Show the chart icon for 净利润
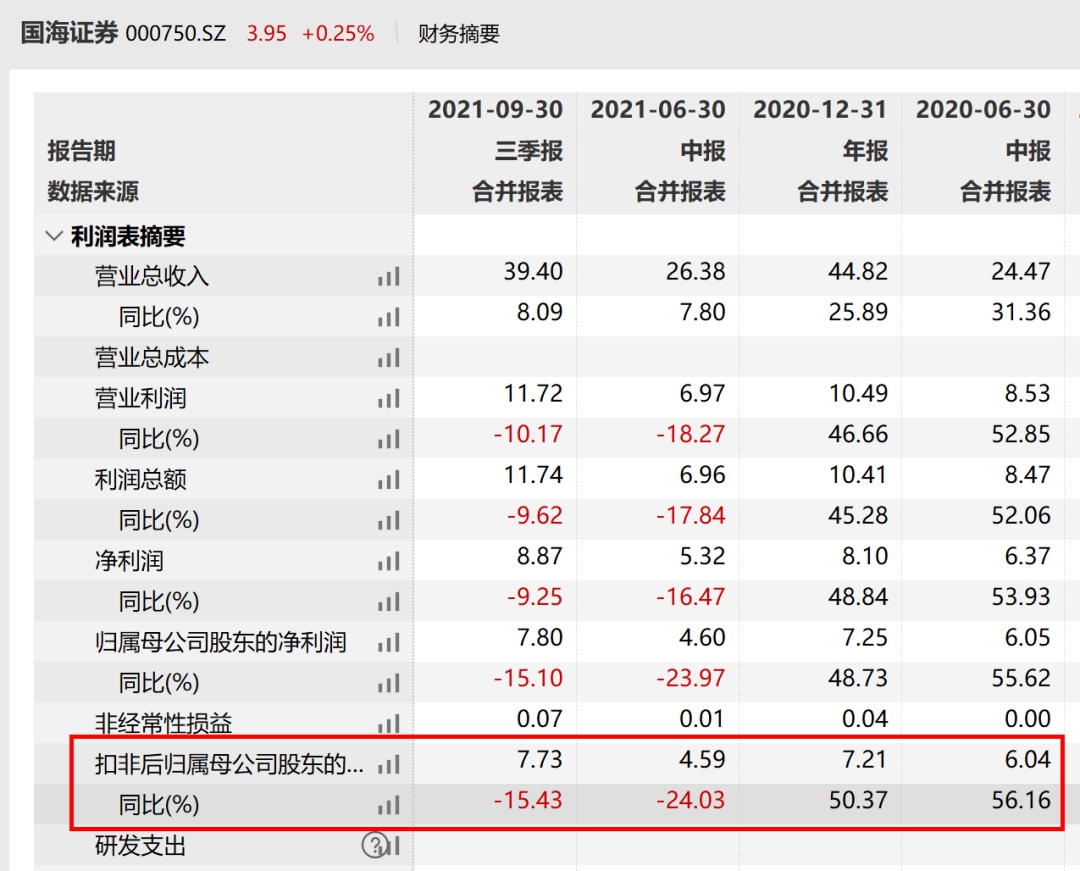 (x=388, y=561)
